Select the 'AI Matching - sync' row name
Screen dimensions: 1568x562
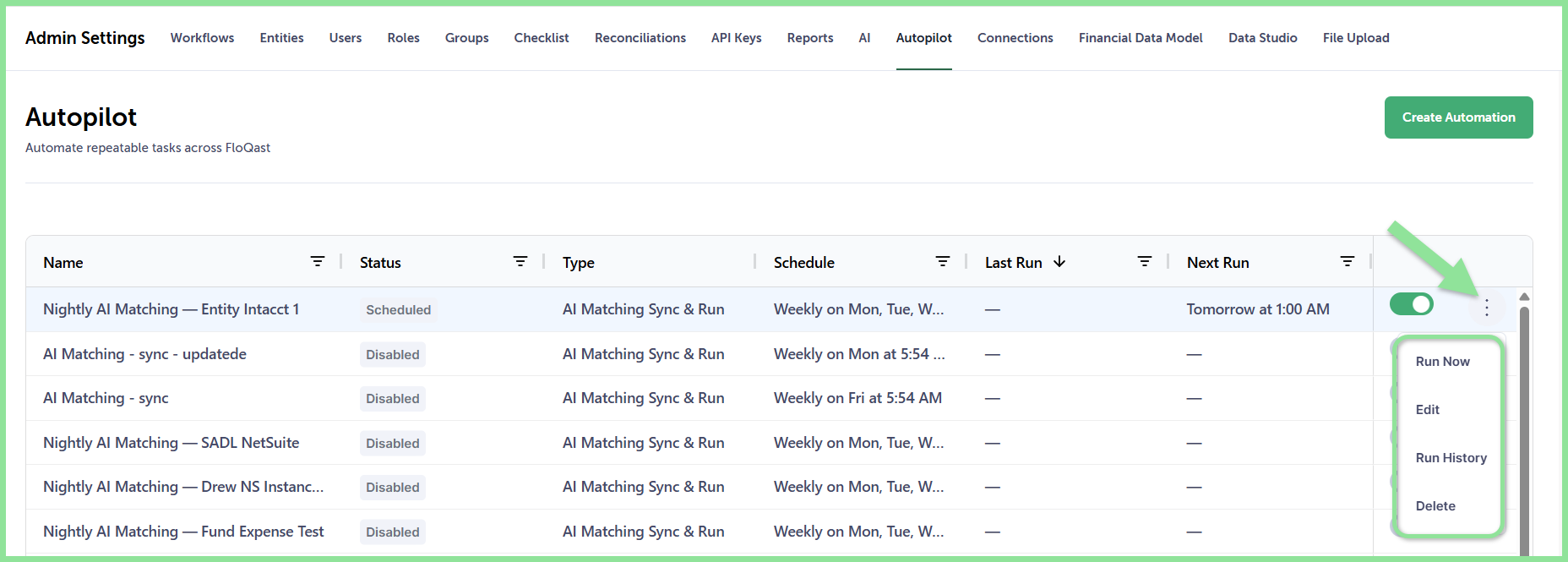(x=106, y=398)
